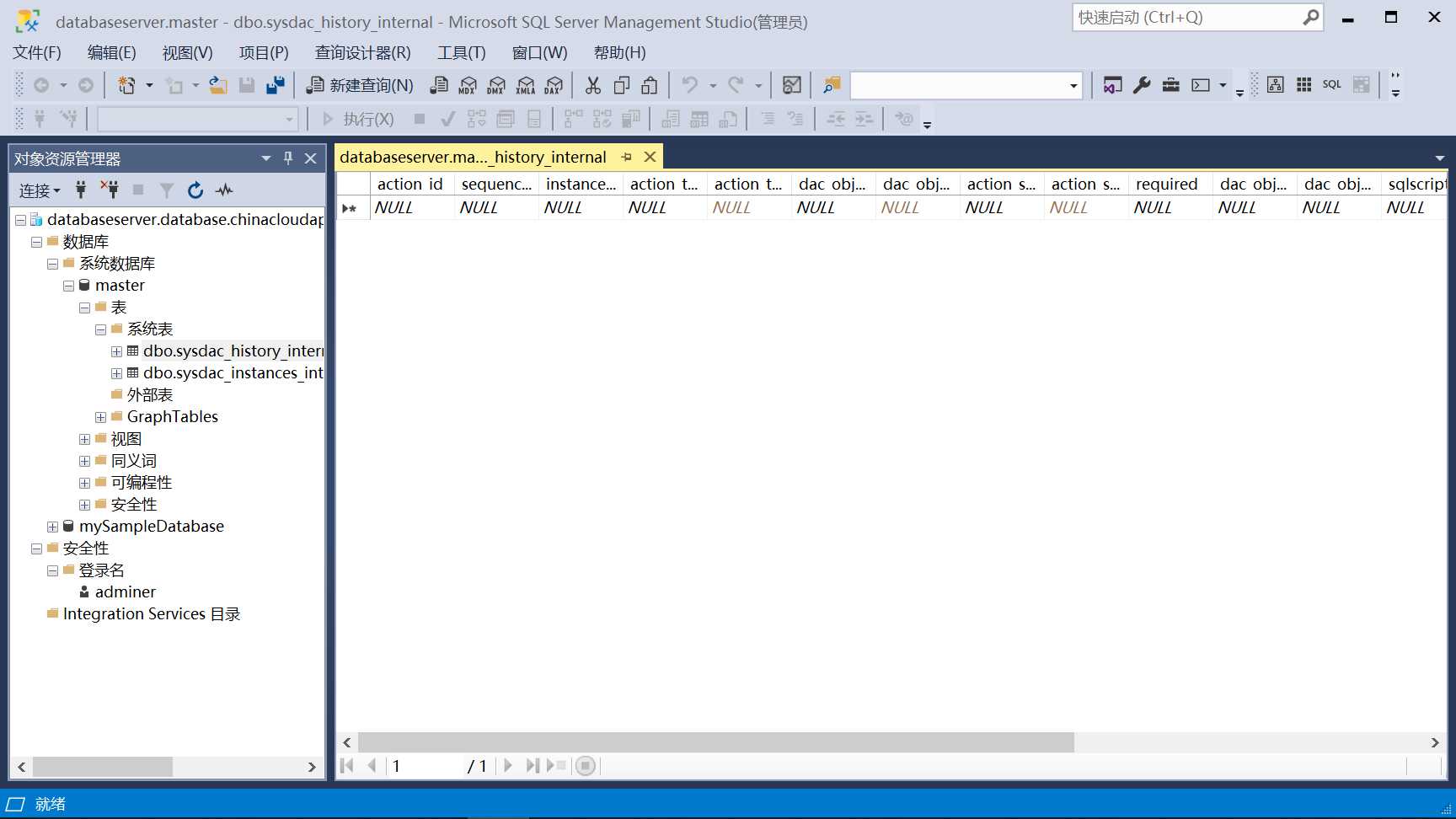Click the scroll right arrow of results grid

point(1434,742)
